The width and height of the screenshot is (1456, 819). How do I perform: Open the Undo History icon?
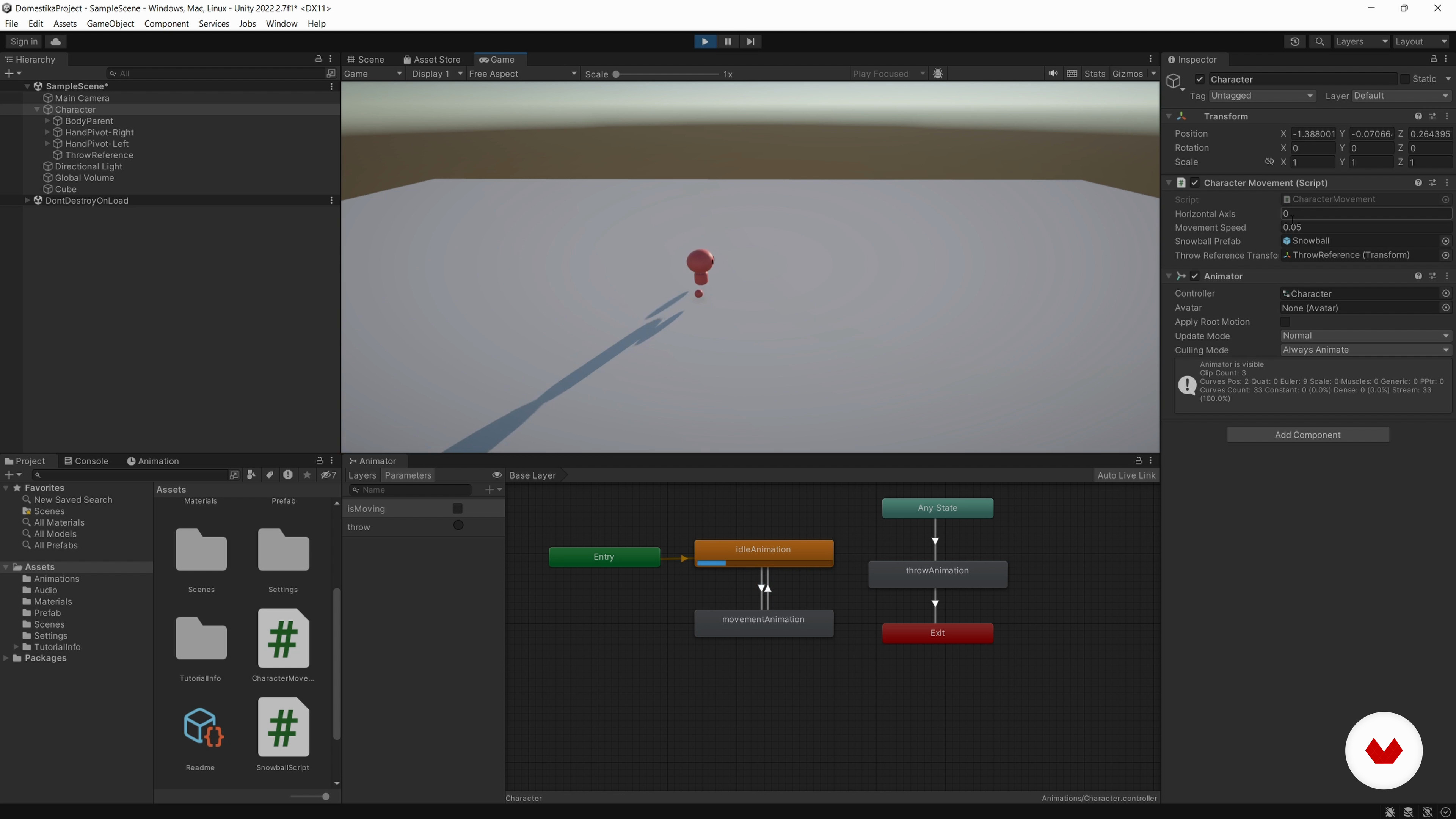[1295, 41]
